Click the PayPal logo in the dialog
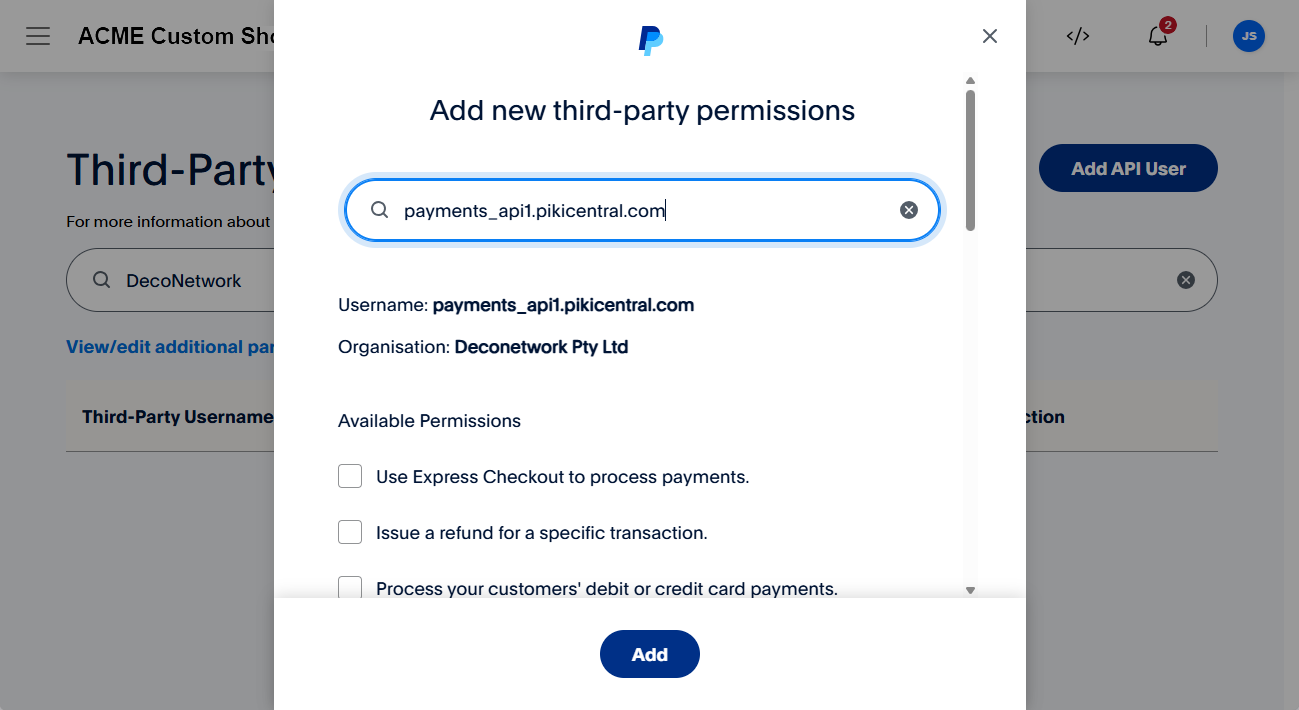 click(x=649, y=40)
